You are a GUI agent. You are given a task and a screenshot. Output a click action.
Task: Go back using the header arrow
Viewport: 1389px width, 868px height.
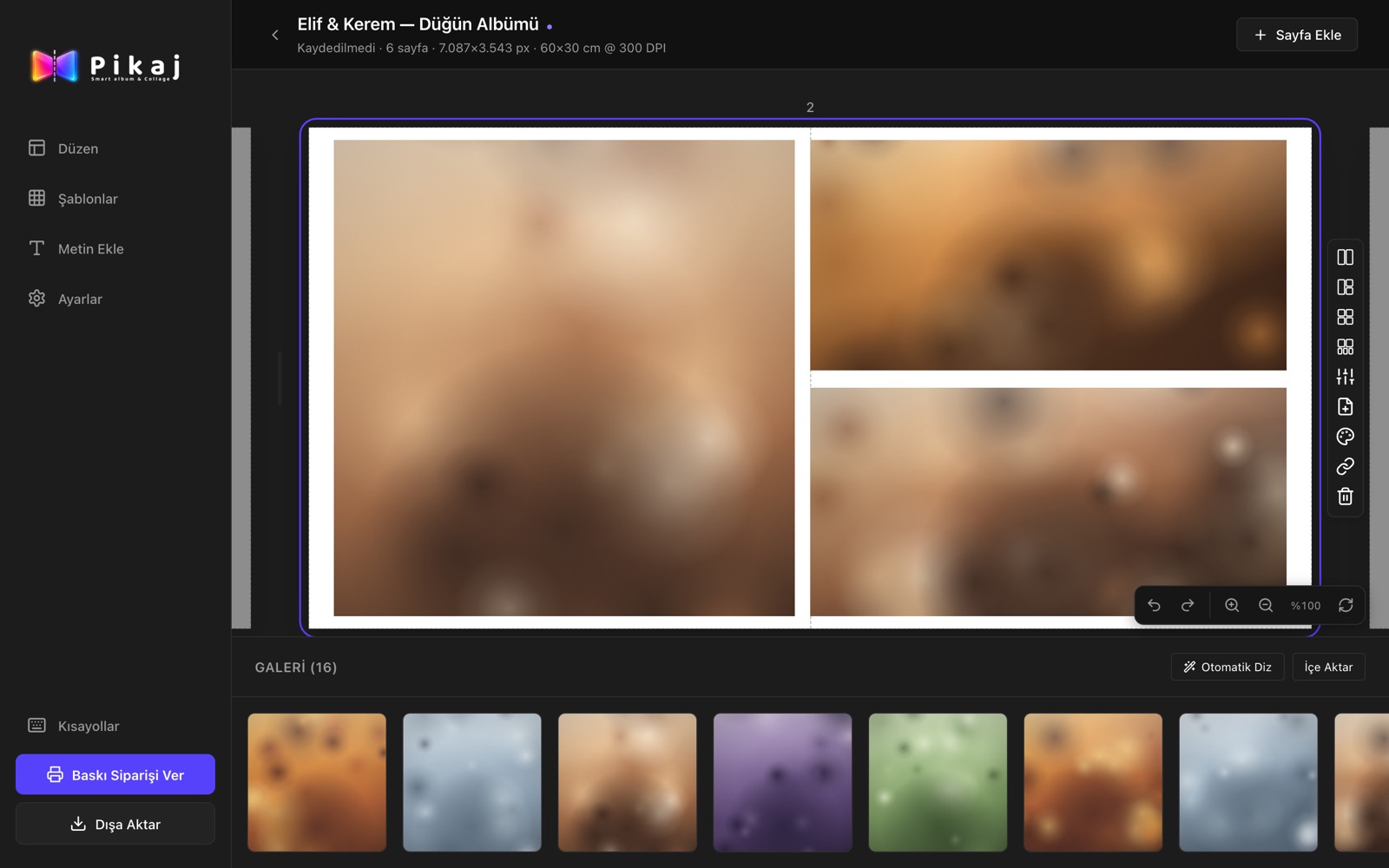click(x=275, y=35)
